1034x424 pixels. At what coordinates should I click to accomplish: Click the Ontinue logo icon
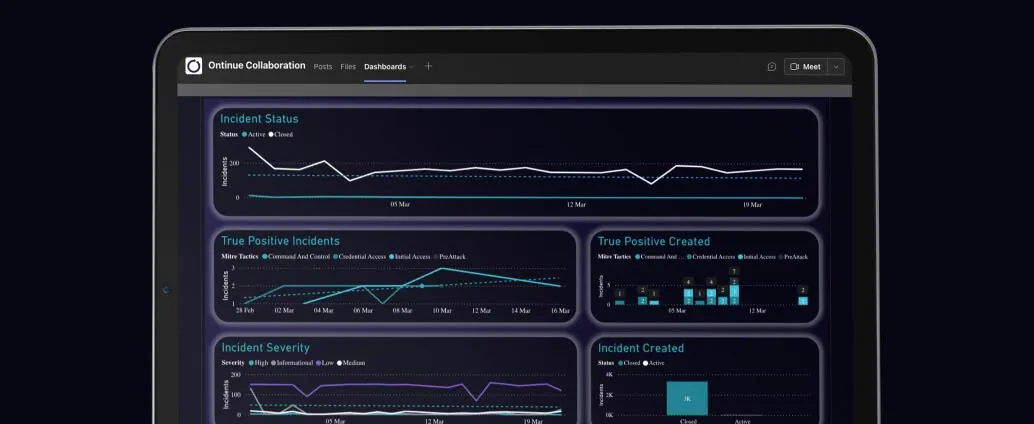[193, 66]
